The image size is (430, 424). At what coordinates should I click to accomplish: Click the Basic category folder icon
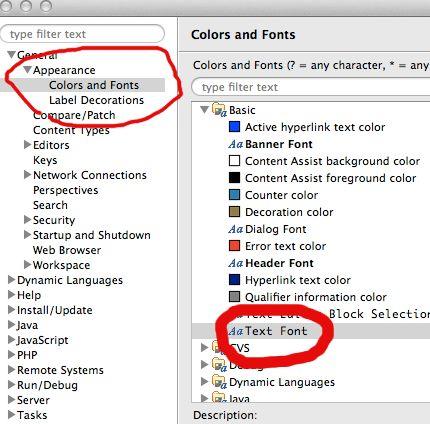click(219, 110)
